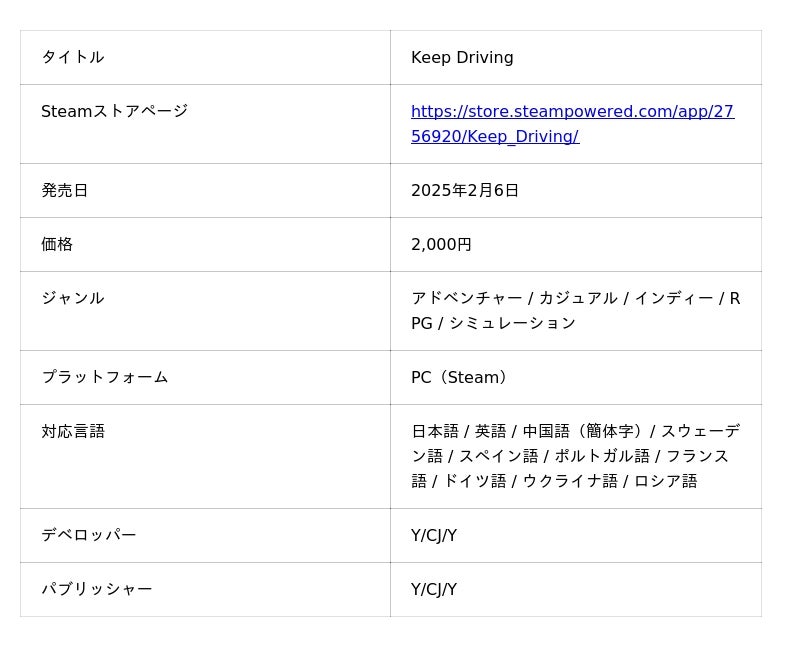Select the 2025年2月6日 release date value
The height and width of the screenshot is (647, 800).
(465, 191)
